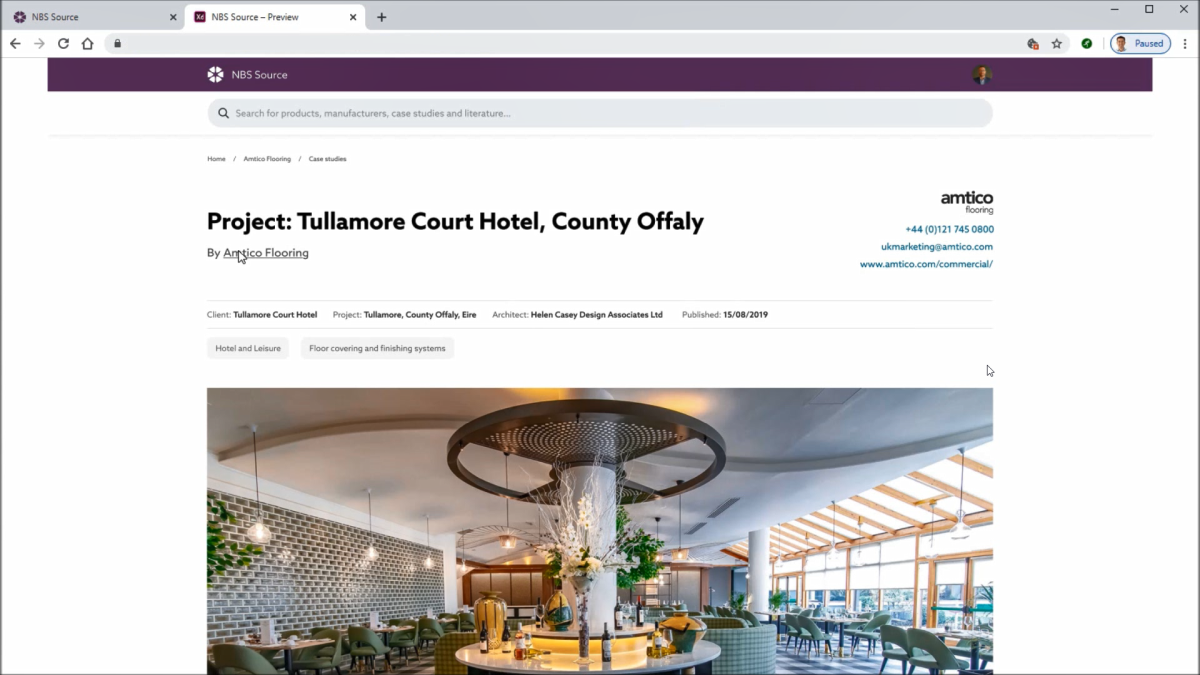Click the Case studies breadcrumb
This screenshot has width=1200, height=675.
[x=327, y=159]
